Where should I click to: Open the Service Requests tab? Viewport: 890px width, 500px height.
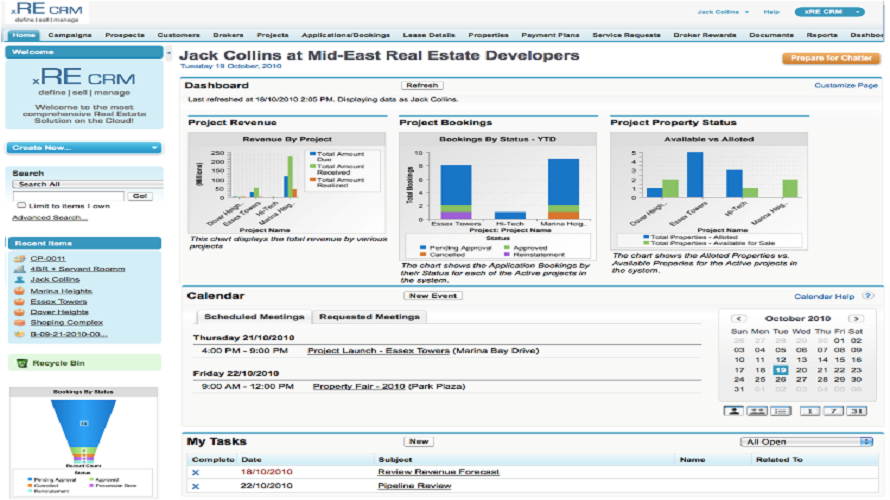pos(627,35)
